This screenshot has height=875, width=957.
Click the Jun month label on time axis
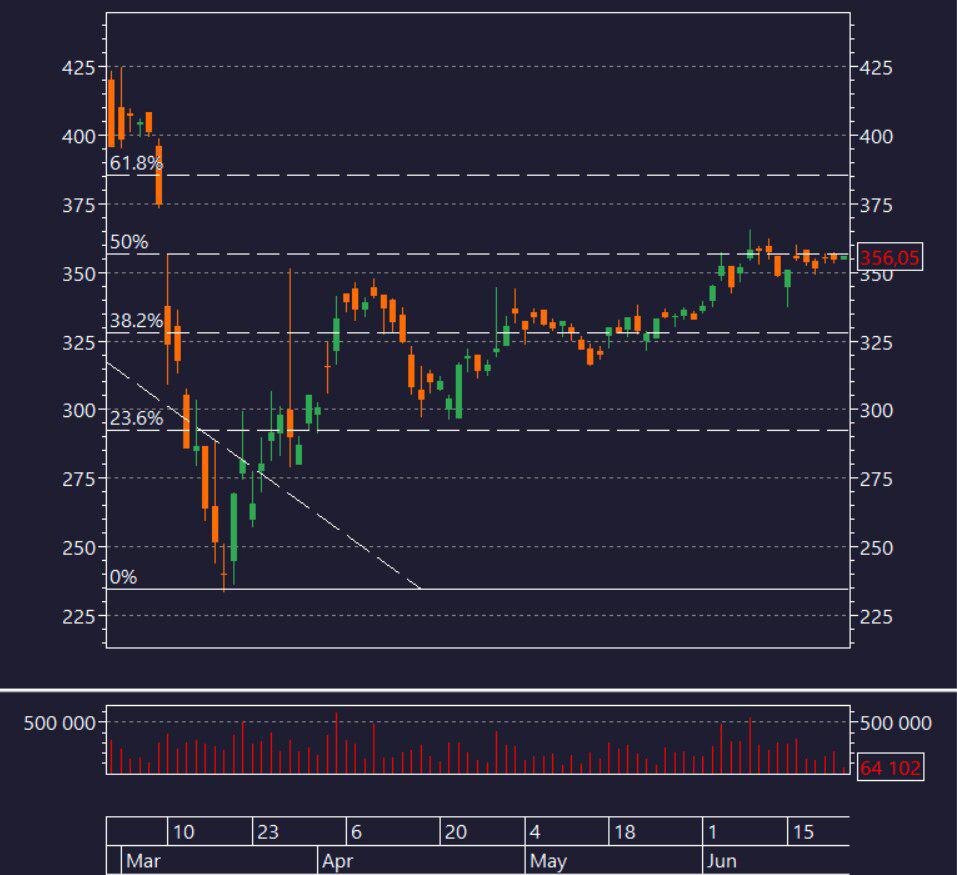[x=721, y=861]
